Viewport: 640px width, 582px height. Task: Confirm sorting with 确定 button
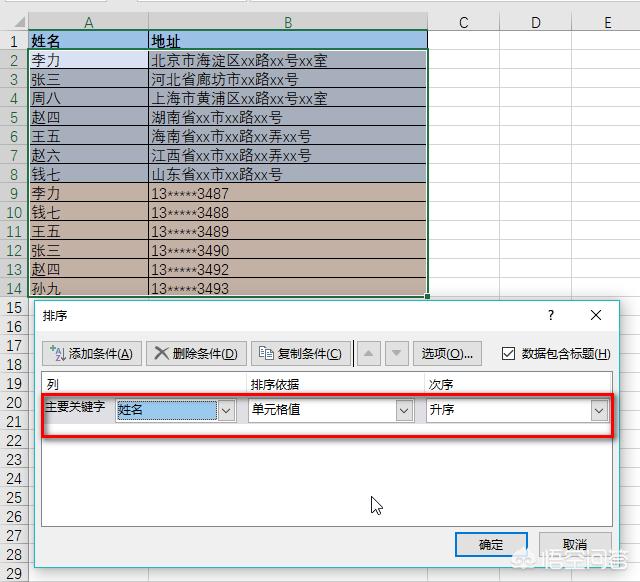(491, 544)
